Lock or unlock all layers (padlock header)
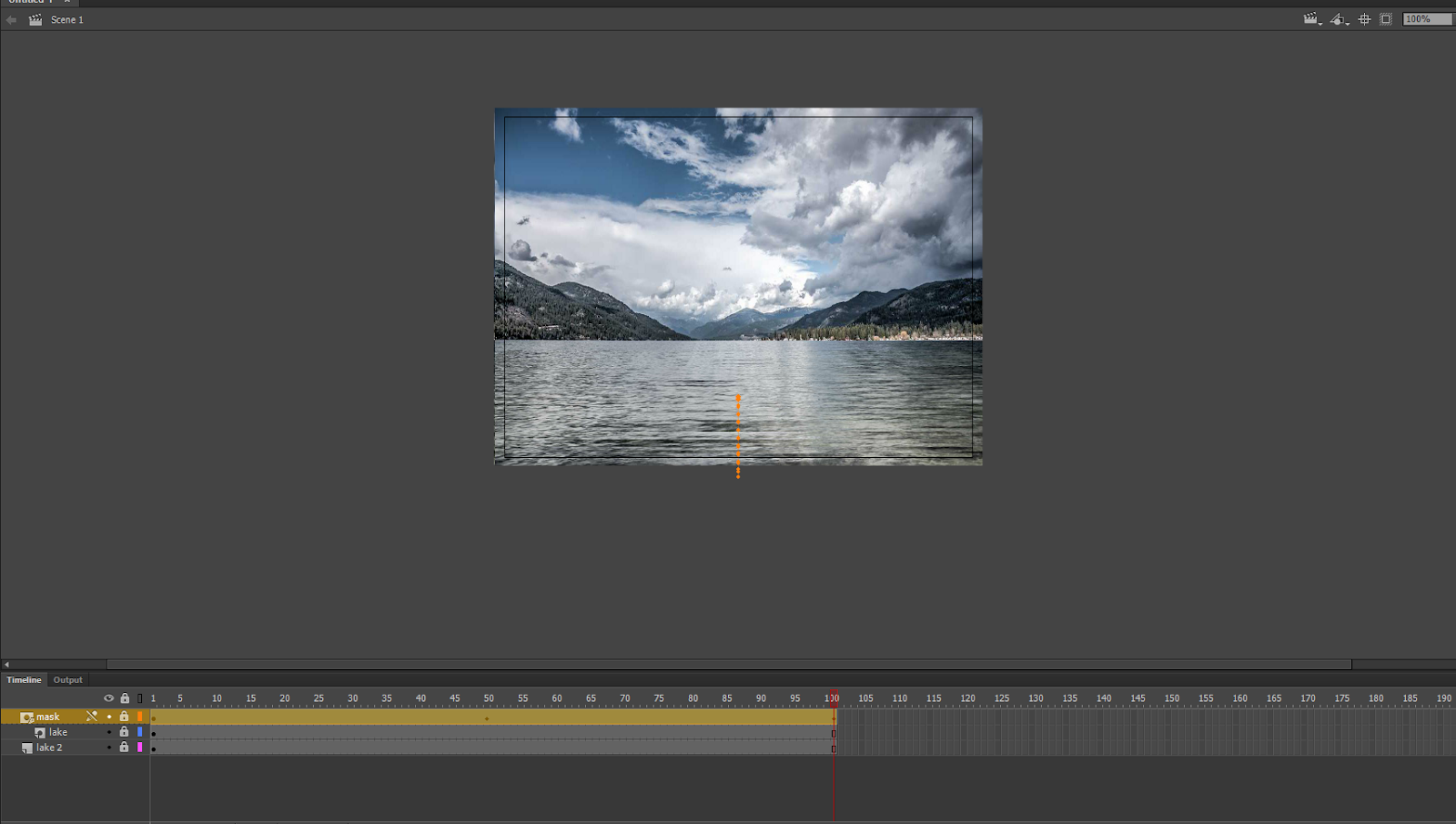 (125, 698)
